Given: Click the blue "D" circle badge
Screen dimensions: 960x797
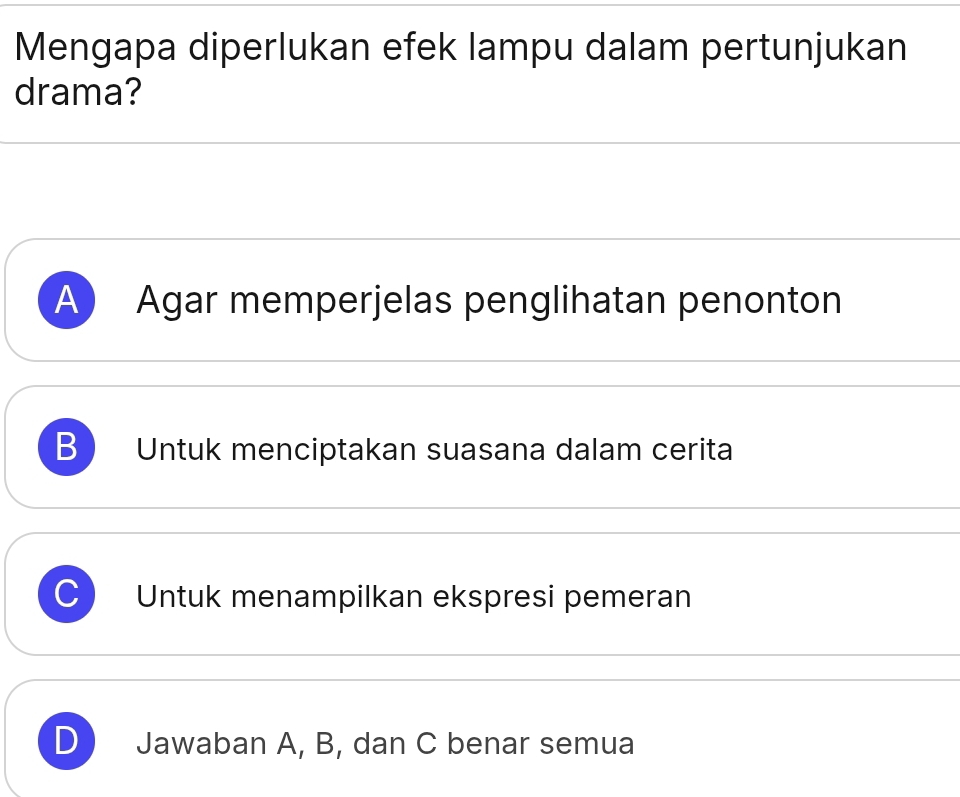Looking at the screenshot, I should (67, 742).
